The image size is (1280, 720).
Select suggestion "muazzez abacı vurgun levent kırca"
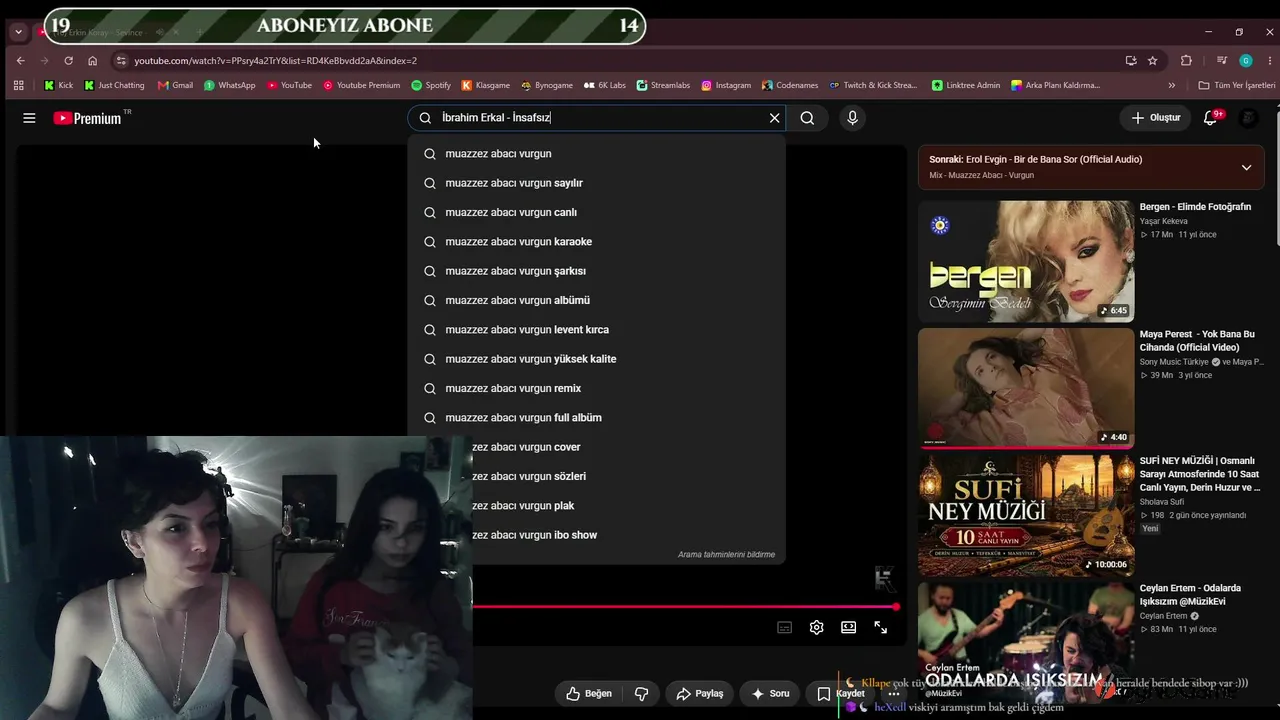[x=596, y=330]
